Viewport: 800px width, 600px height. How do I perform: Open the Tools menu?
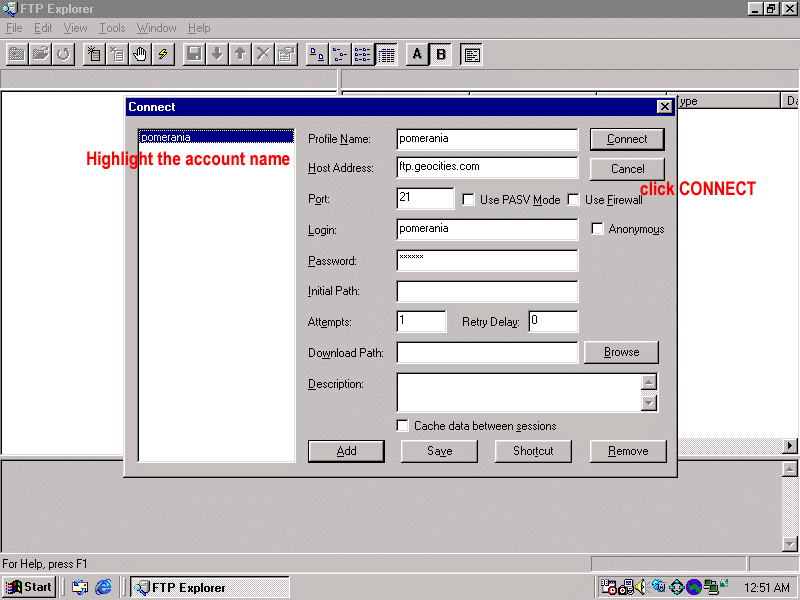tap(112, 28)
